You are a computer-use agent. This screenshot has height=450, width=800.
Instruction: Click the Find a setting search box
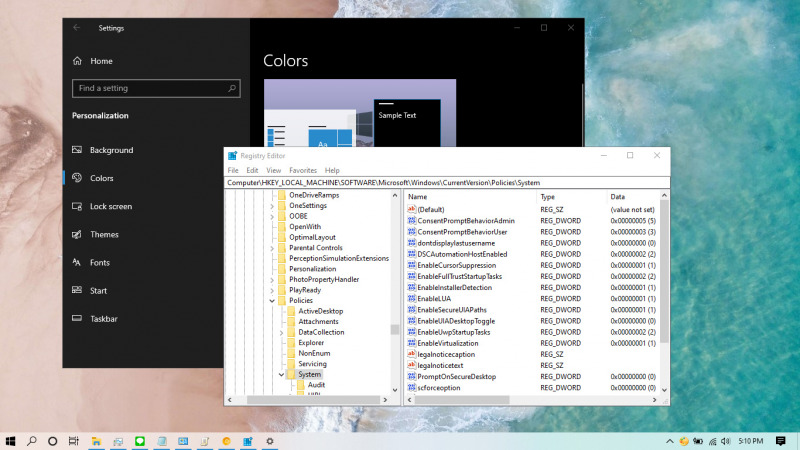click(x=156, y=88)
